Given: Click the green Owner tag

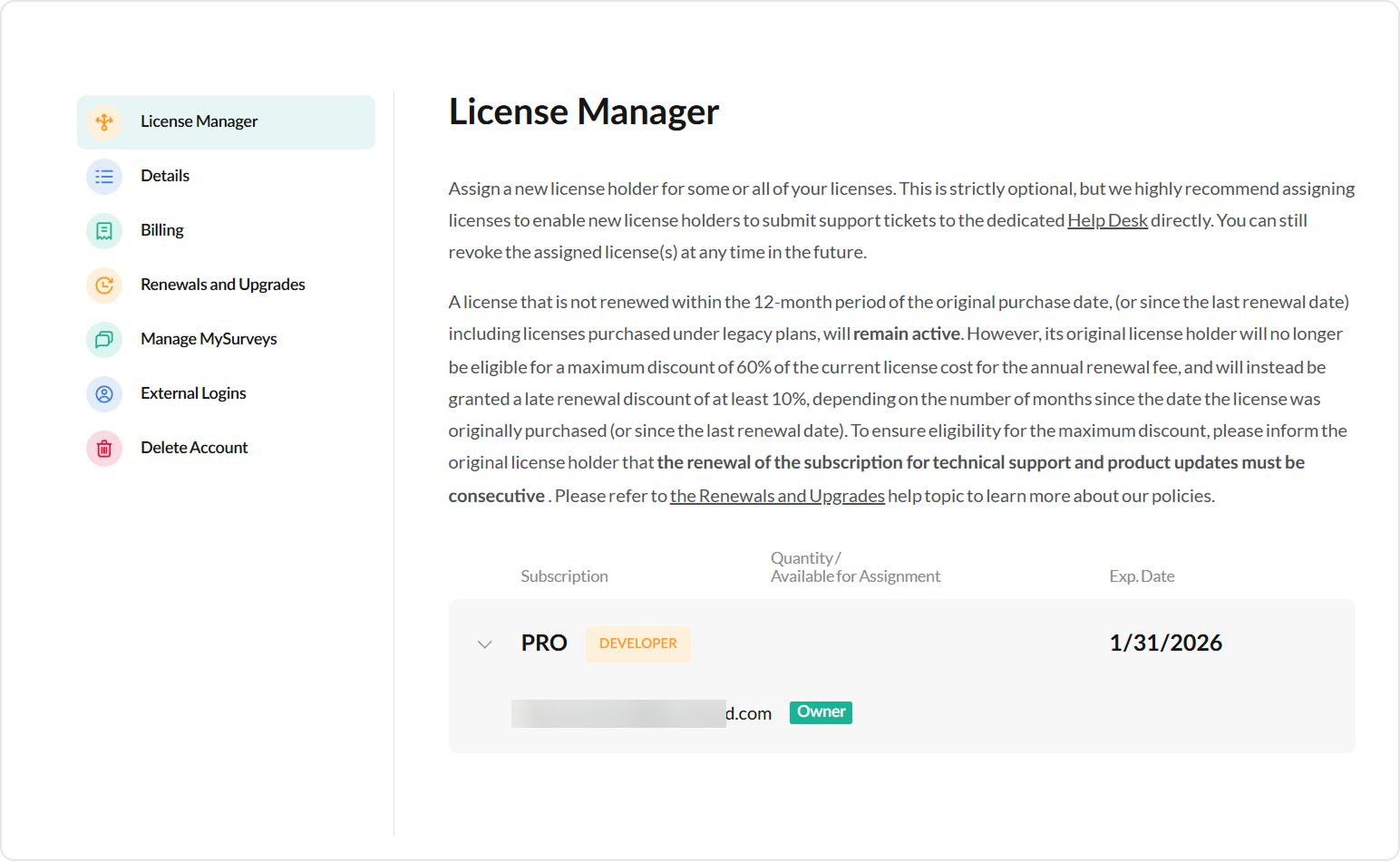Looking at the screenshot, I should [821, 712].
